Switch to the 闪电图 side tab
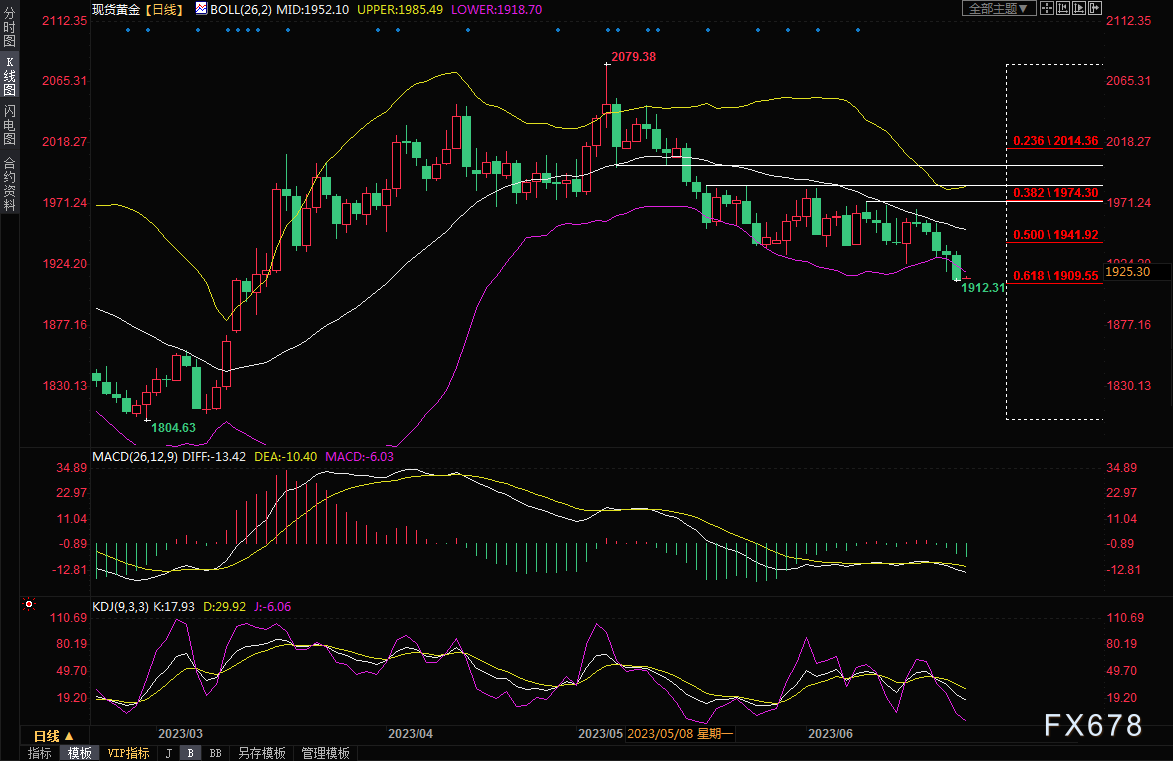Screen dimensions: 1173x761 click(x=9, y=125)
